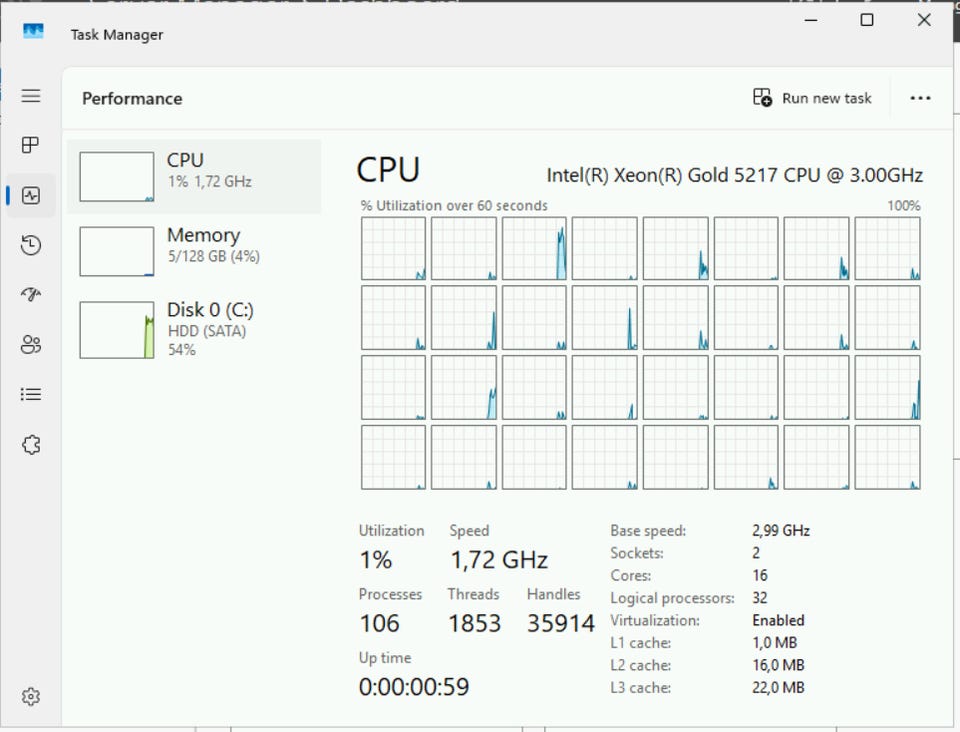The height and width of the screenshot is (732, 960).
Task: Click the CPU mini usage graph thumbnail
Action: 116,177
